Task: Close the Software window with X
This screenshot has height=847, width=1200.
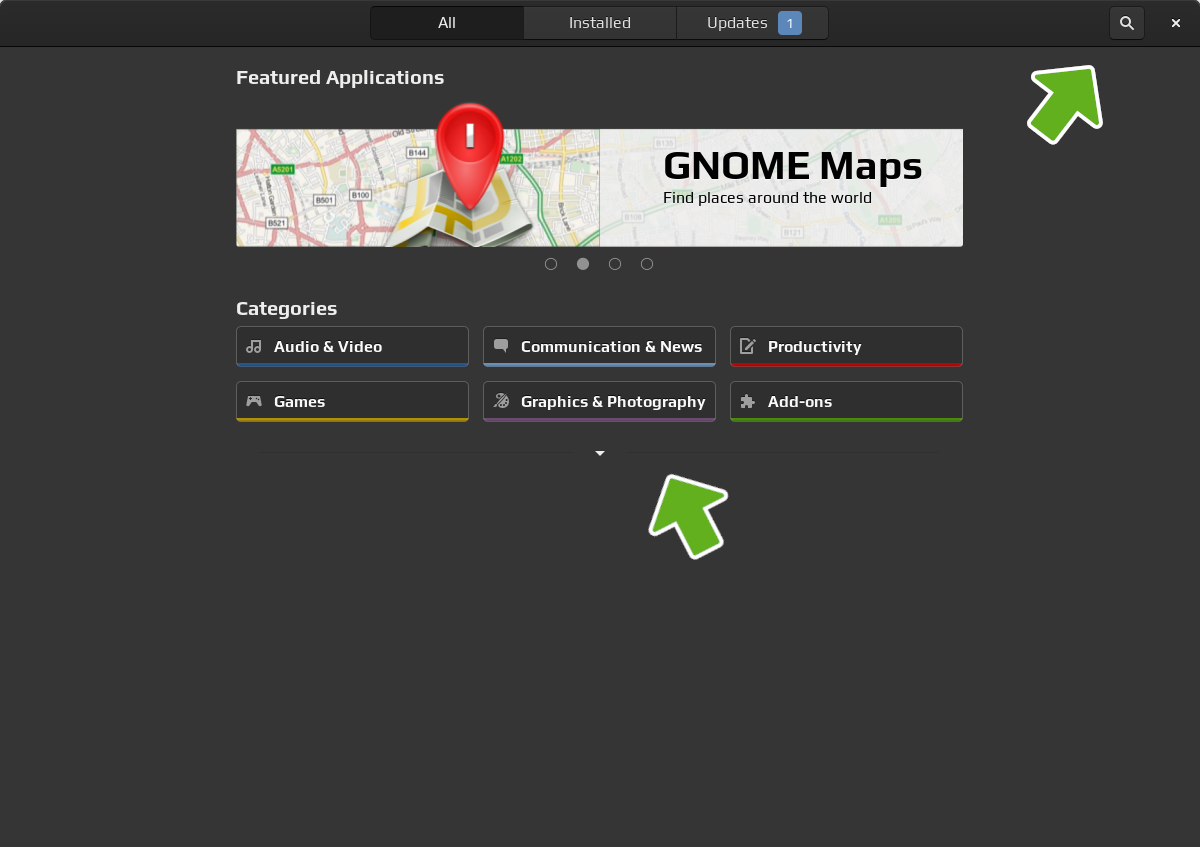Action: (x=1176, y=23)
